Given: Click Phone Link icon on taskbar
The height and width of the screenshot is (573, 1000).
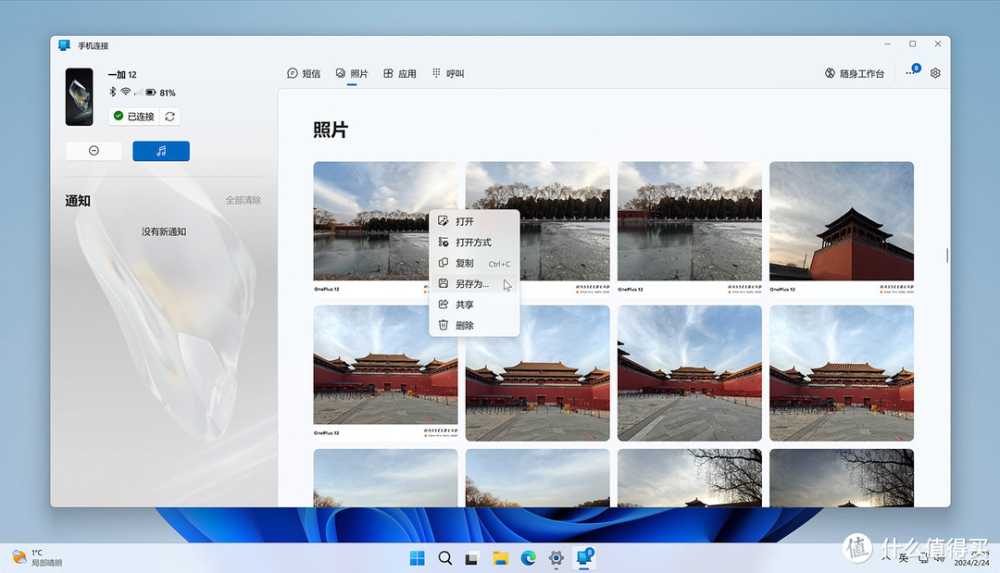Looking at the screenshot, I should click(585, 557).
